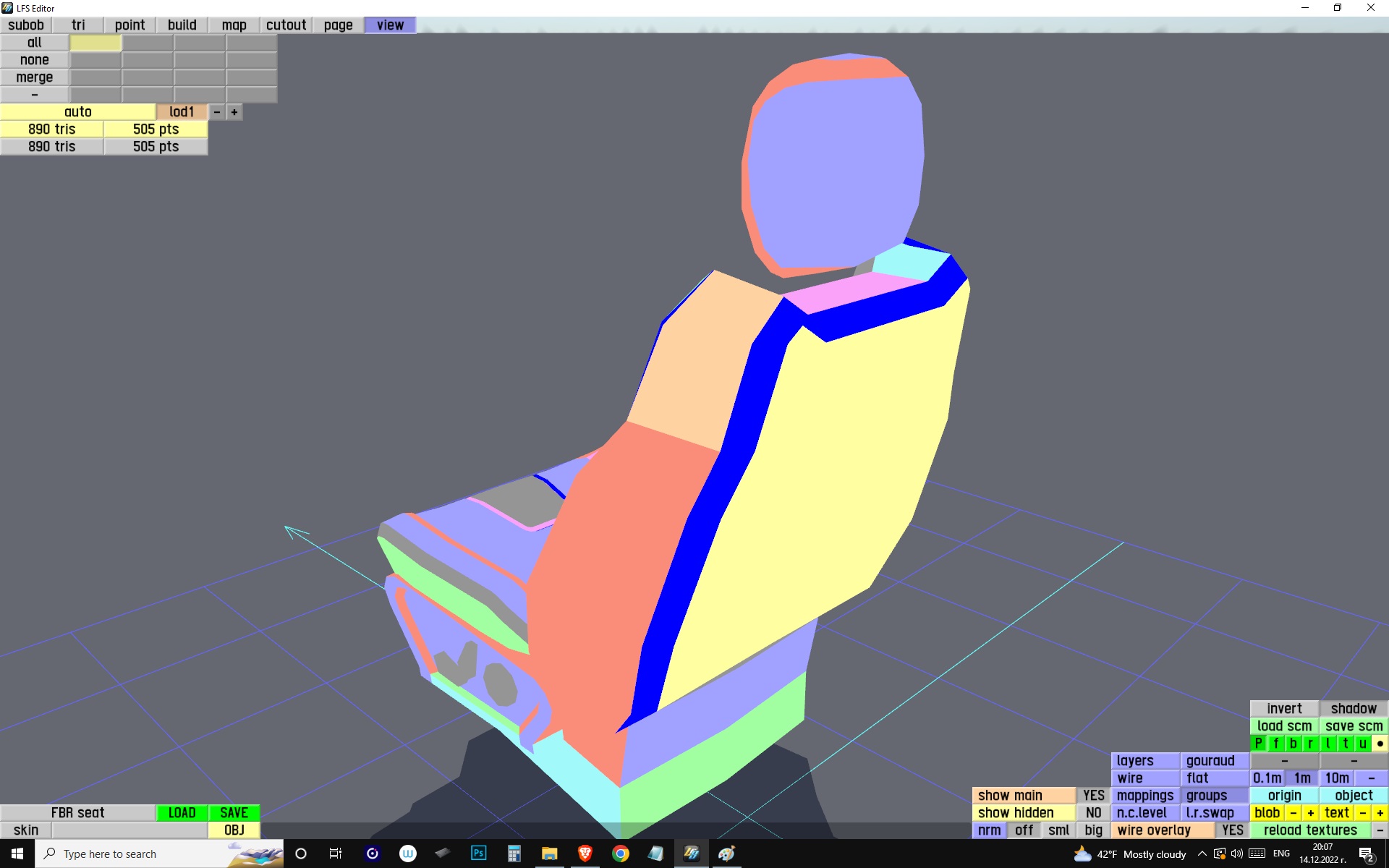The height and width of the screenshot is (868, 1389).
Task: Open Photoshop from the taskbar
Action: pyautogui.click(x=478, y=854)
